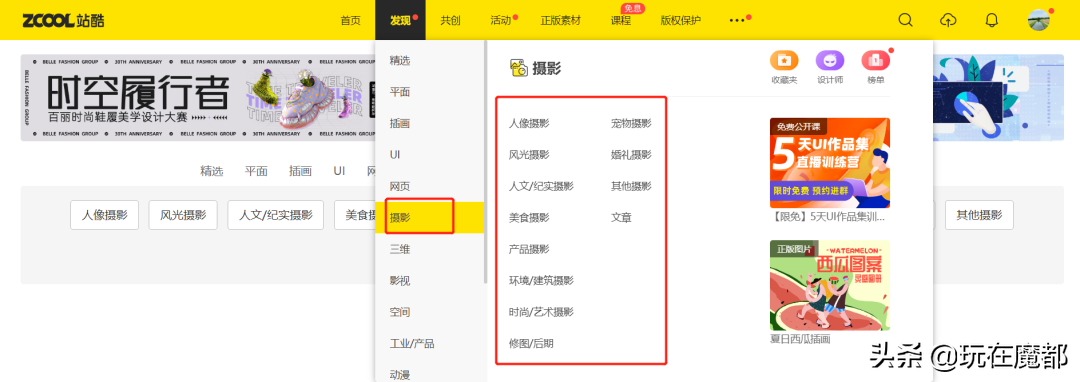Open 环境/建筑摄影 link in submenu
Screen dimensions: 1080x382
[541, 281]
